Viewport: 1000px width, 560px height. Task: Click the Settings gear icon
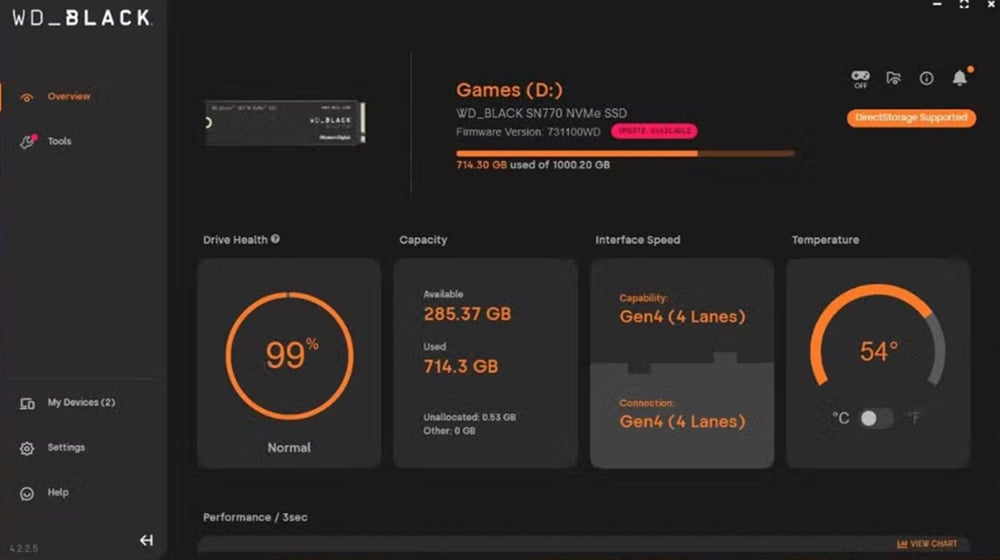27,448
